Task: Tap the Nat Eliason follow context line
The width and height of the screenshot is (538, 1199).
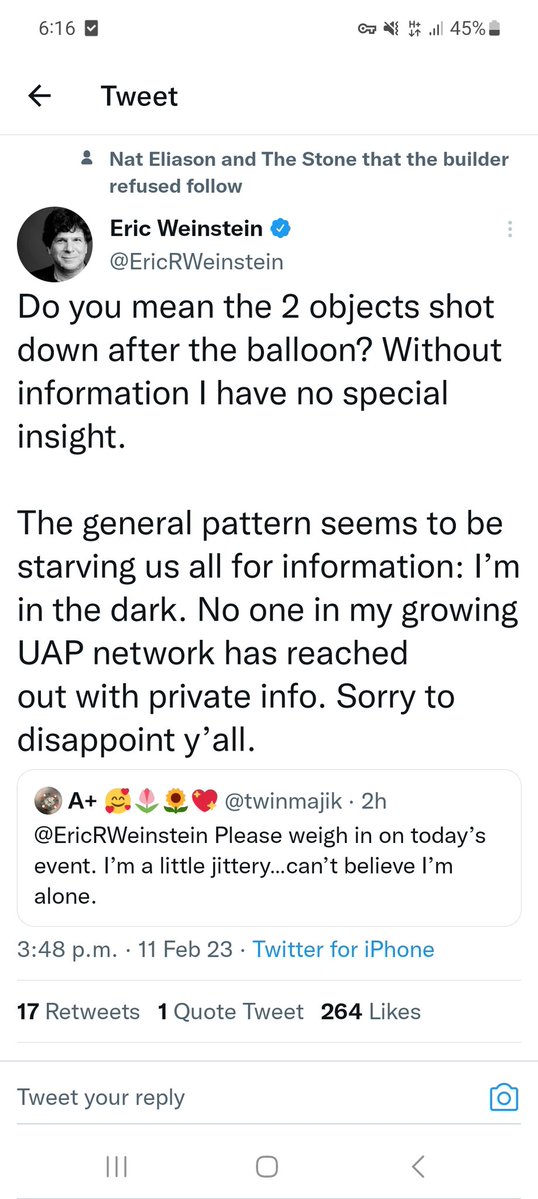Action: [x=295, y=172]
